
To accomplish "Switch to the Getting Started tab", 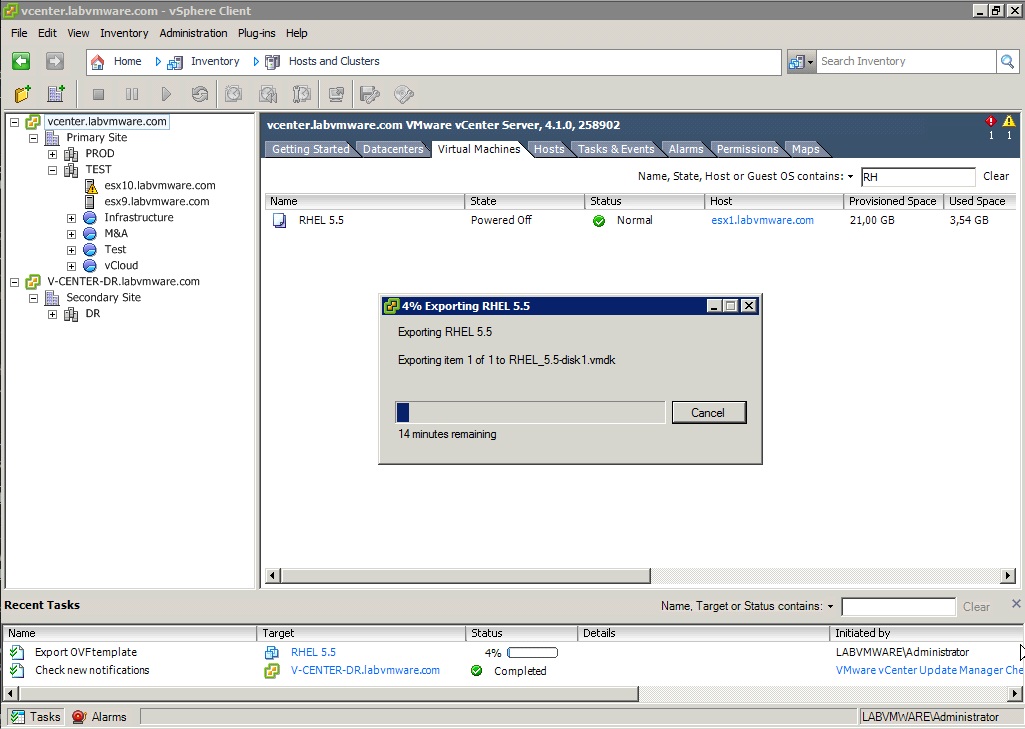I will 311,149.
